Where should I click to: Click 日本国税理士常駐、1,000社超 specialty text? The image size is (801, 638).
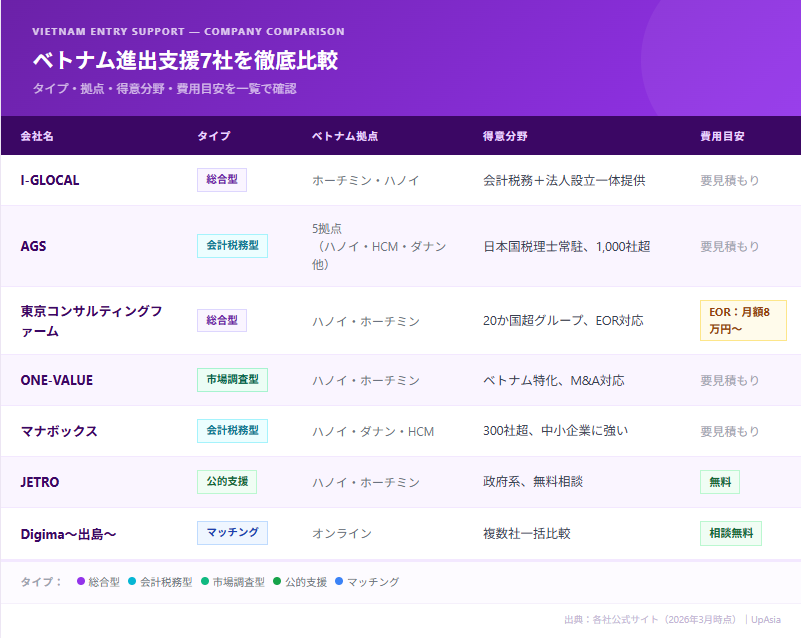pyautogui.click(x=567, y=247)
